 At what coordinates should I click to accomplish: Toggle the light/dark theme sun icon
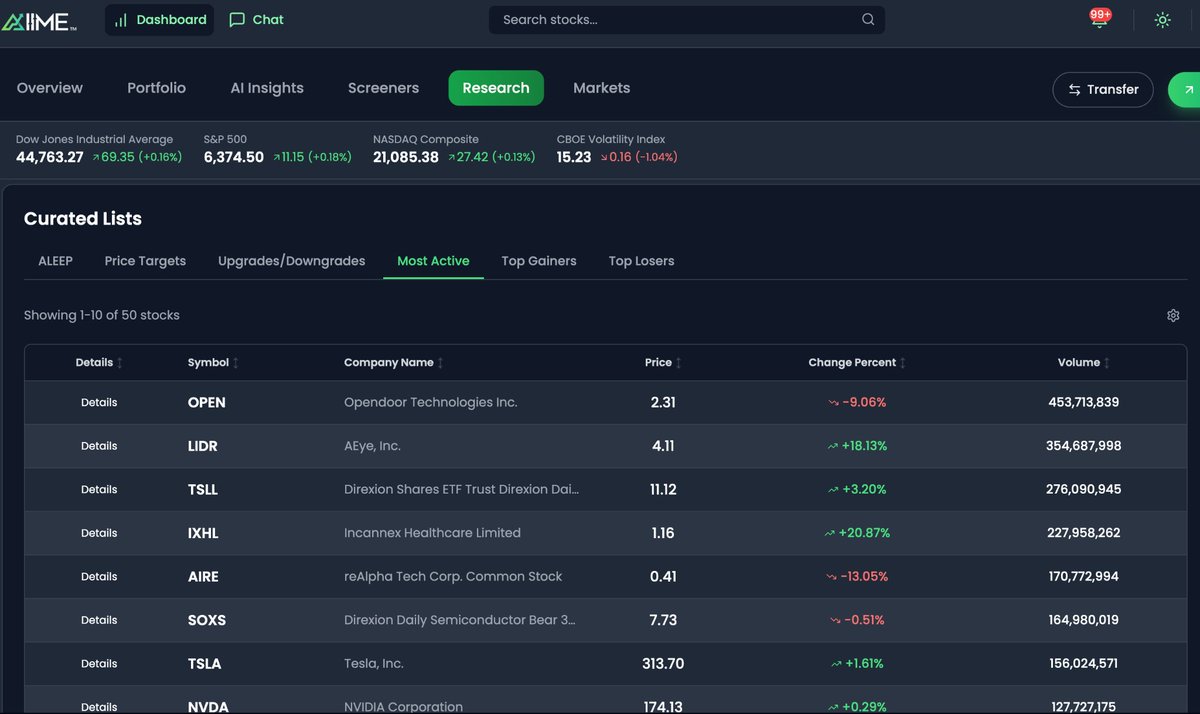coord(1162,20)
